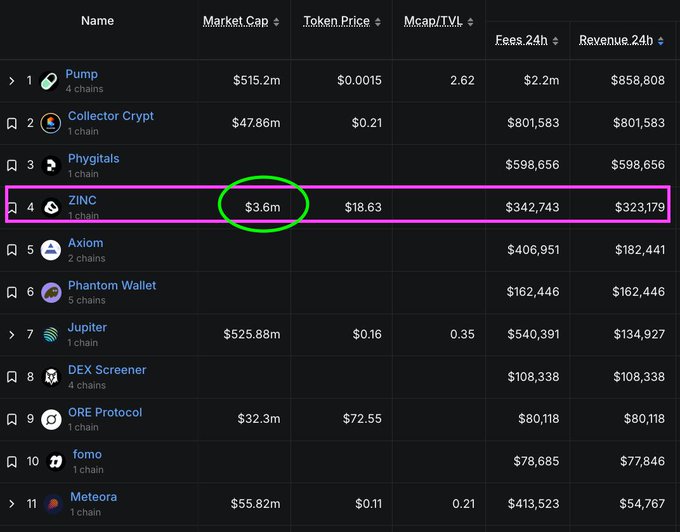Viewport: 680px width, 532px height.
Task: Click the Jupiter logo icon
Action: 51,335
